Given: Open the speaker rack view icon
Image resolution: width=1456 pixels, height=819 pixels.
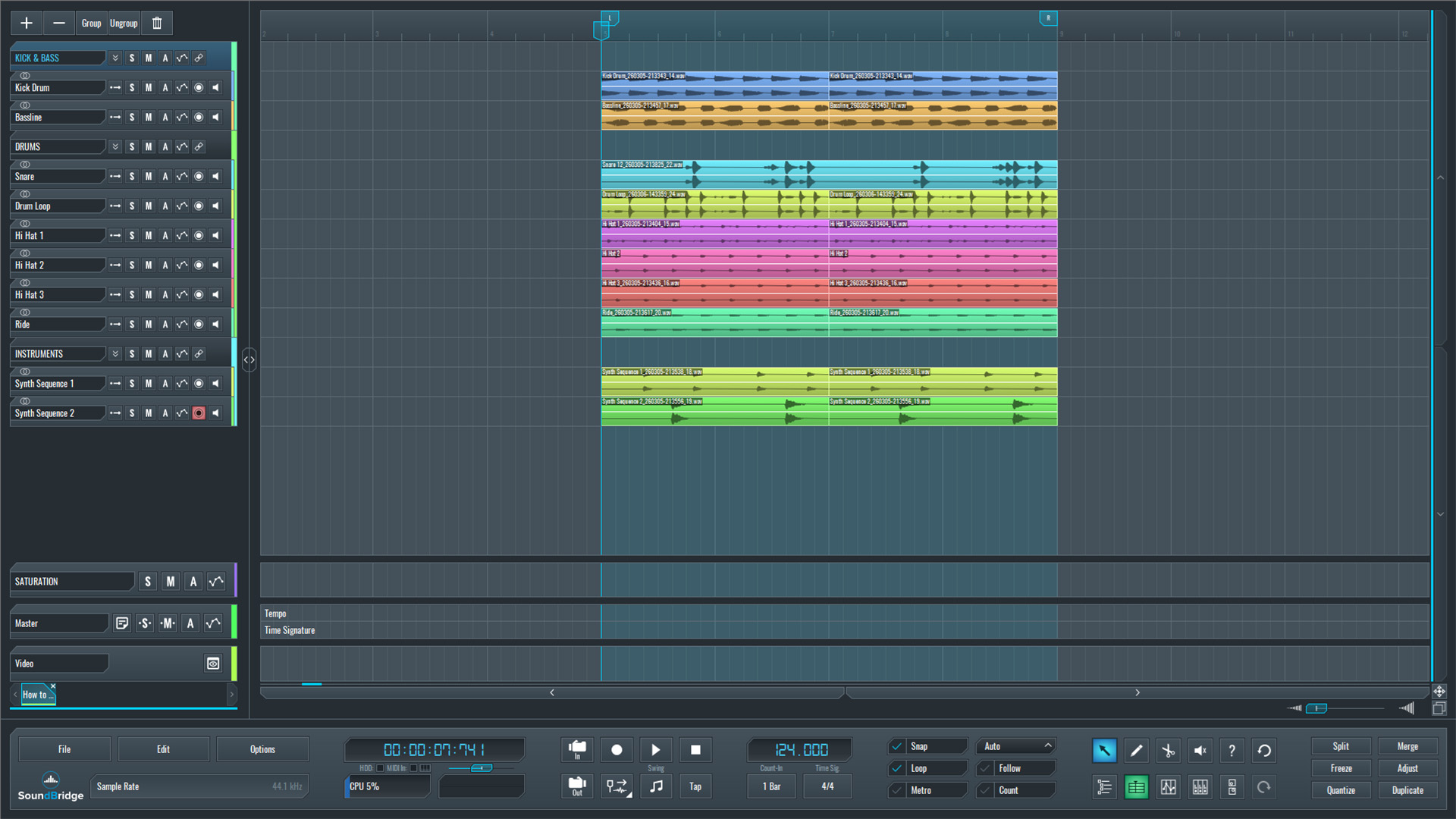Looking at the screenshot, I should coord(1232,787).
